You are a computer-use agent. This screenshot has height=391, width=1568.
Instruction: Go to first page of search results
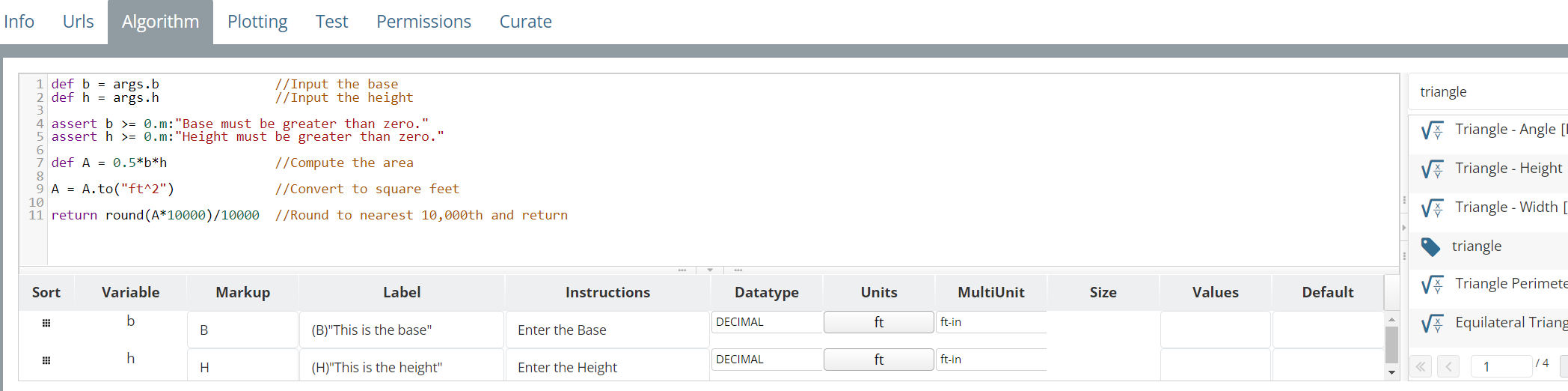(1421, 366)
